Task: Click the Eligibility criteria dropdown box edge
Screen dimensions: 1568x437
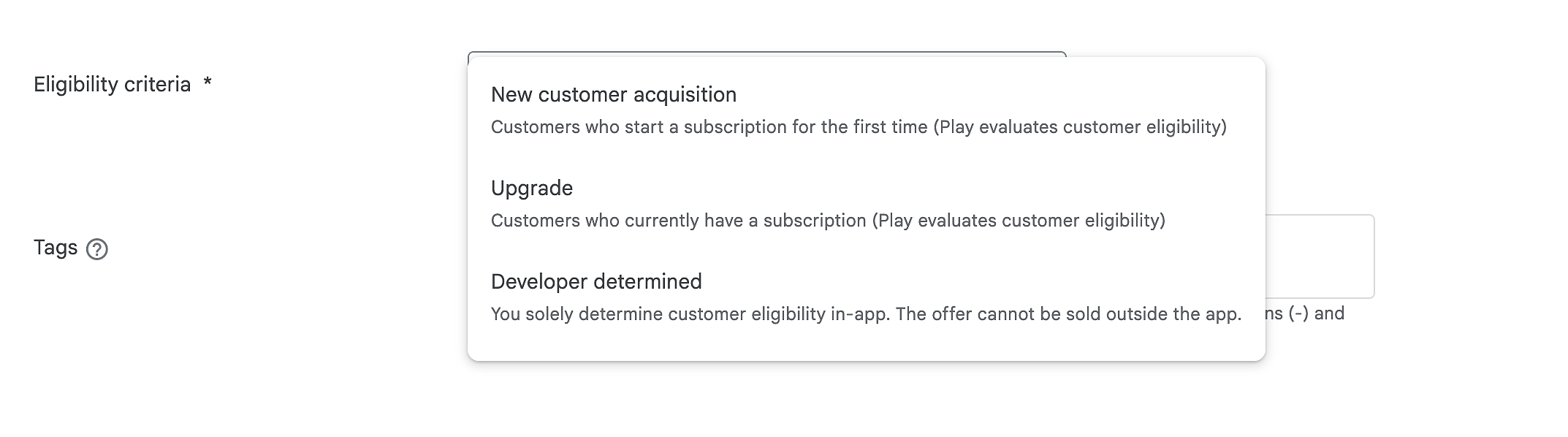Action: point(766,53)
